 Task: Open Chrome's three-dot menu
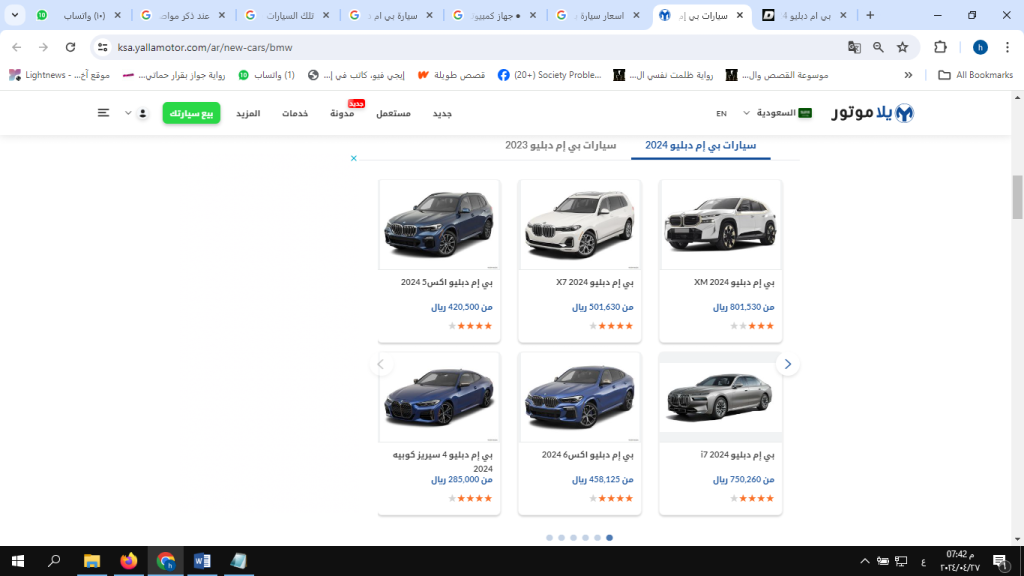(1007, 47)
